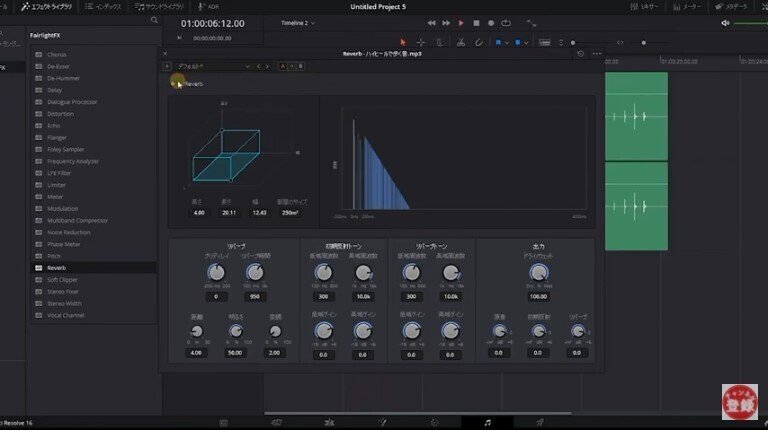Click the Limiter effect icon
Image resolution: width=768 pixels, height=431 pixels.
pos(39,185)
